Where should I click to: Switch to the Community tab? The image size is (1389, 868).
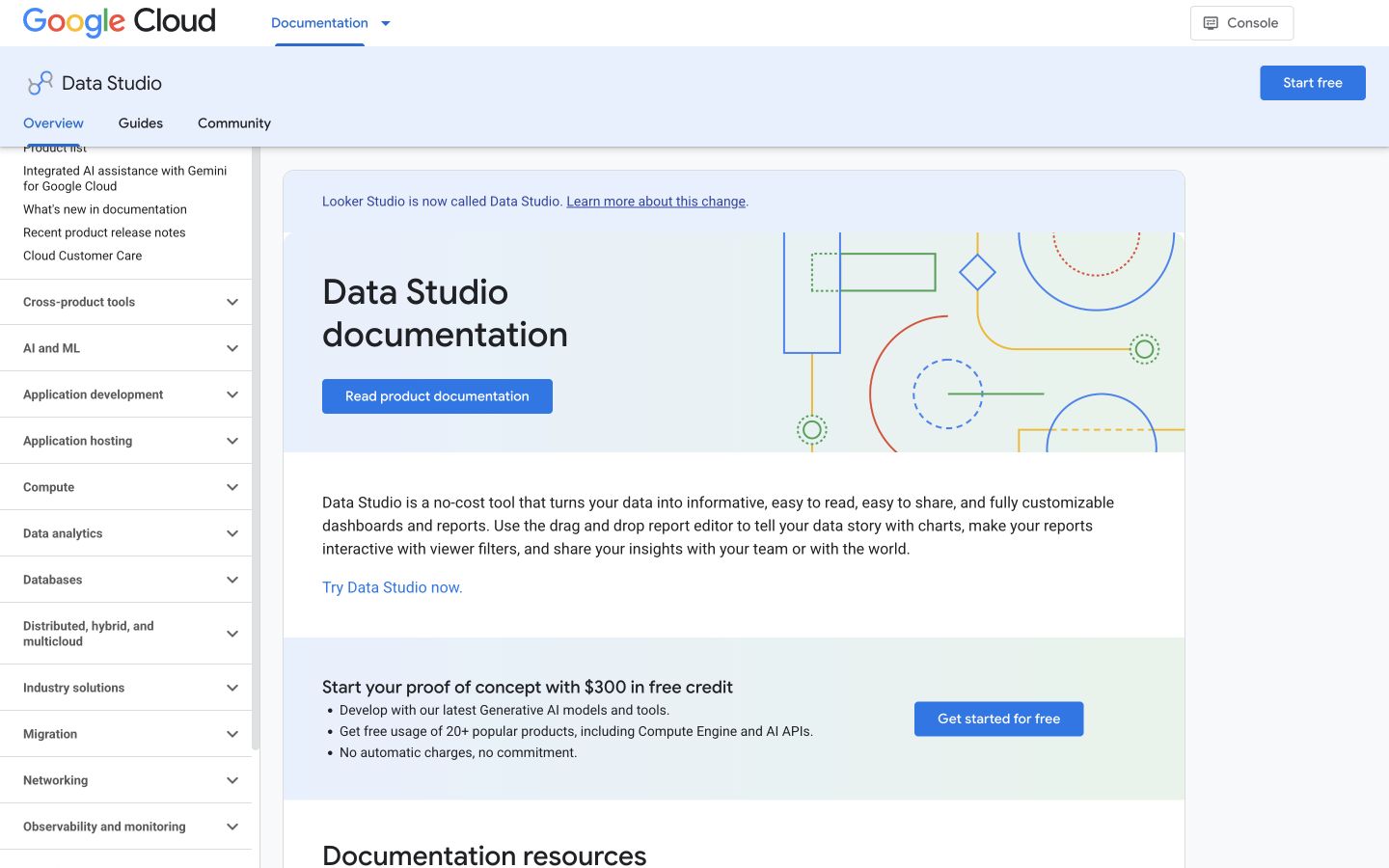click(x=234, y=123)
